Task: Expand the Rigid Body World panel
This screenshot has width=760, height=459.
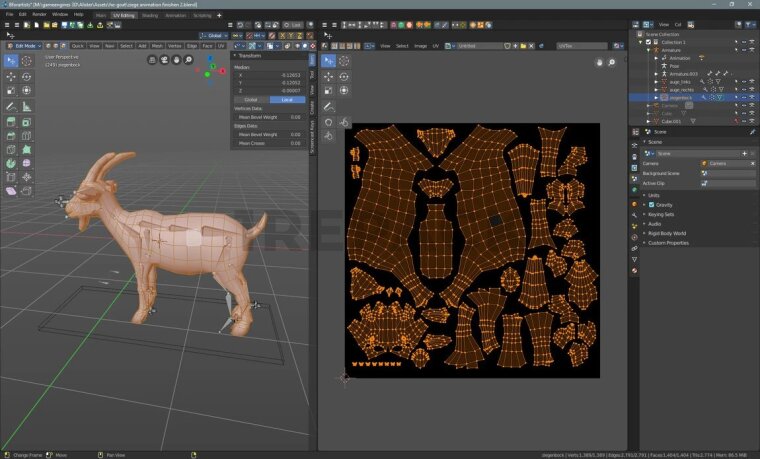Action: pyautogui.click(x=666, y=233)
